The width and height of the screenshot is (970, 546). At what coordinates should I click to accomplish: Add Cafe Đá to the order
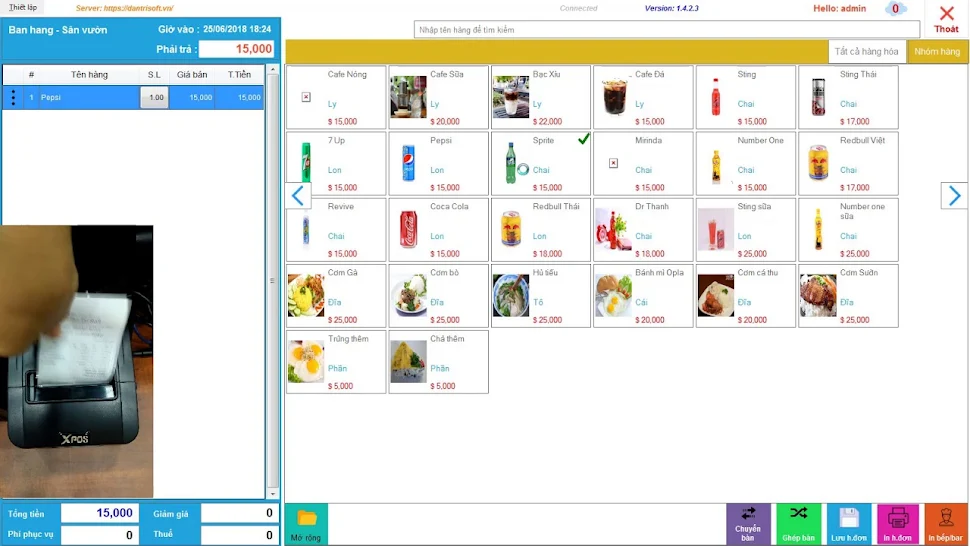643,97
